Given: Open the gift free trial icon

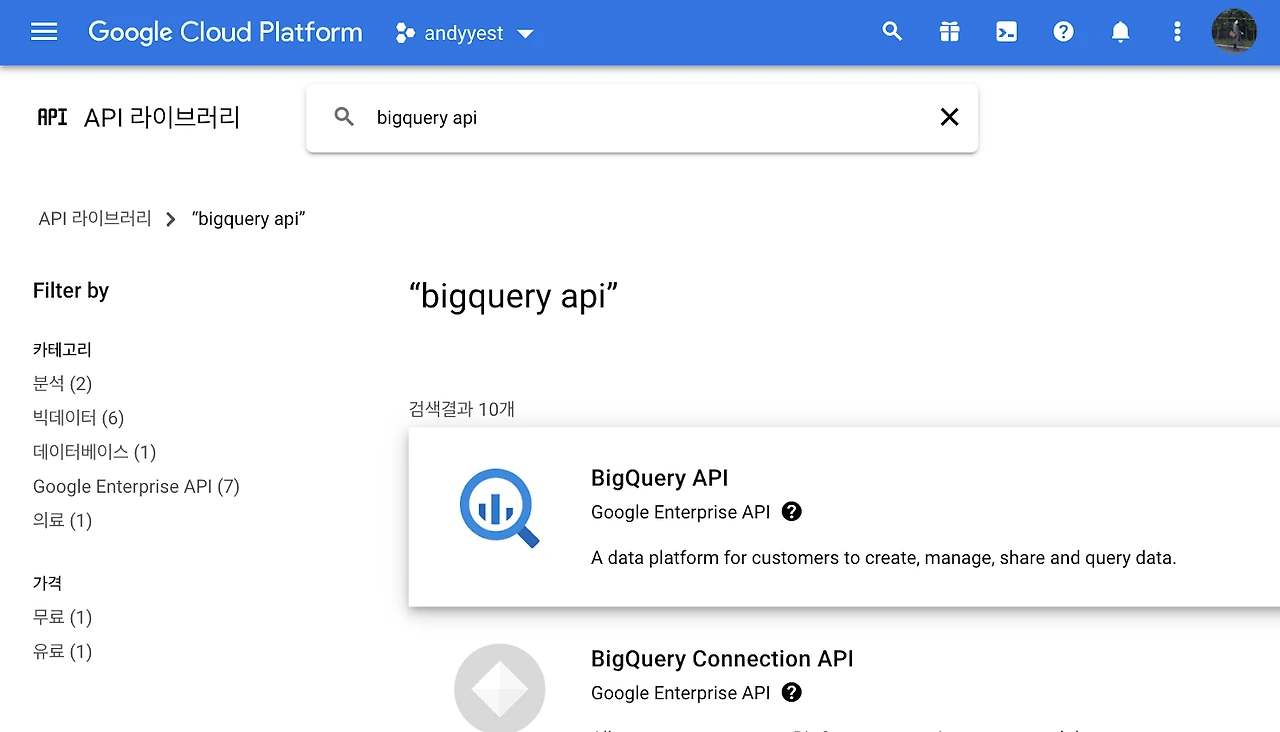Looking at the screenshot, I should [x=949, y=32].
